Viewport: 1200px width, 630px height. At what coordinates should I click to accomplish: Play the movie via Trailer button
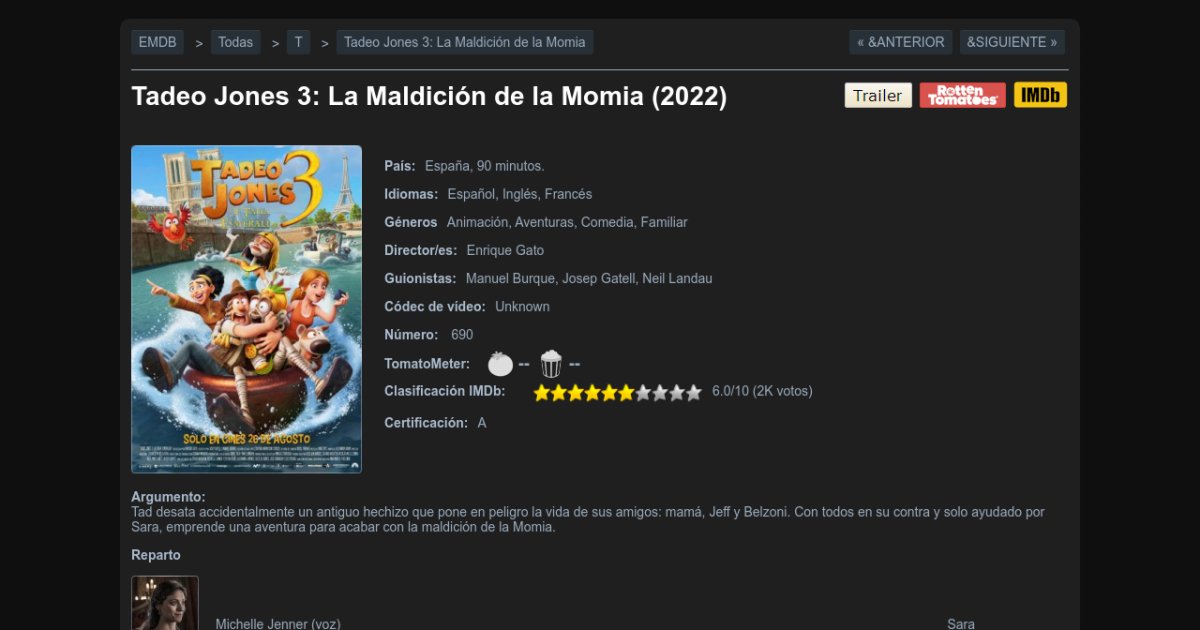tap(878, 95)
